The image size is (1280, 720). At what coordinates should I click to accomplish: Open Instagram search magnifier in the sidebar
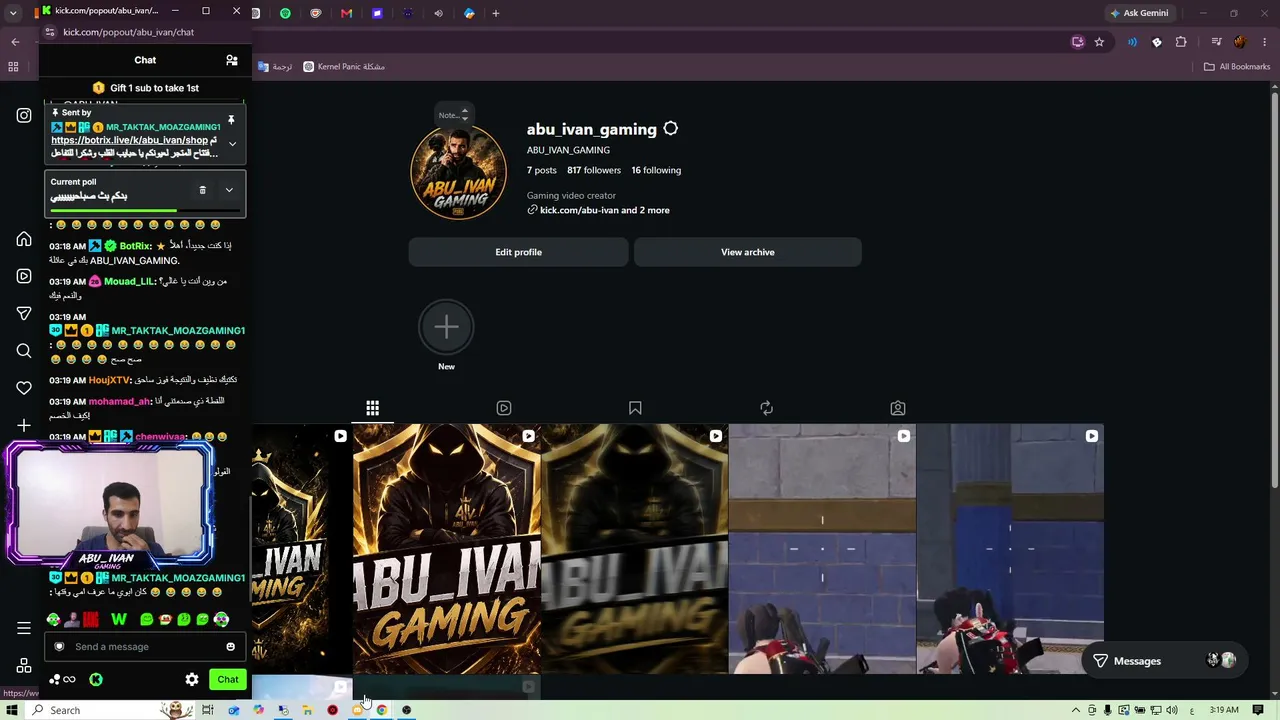(24, 350)
